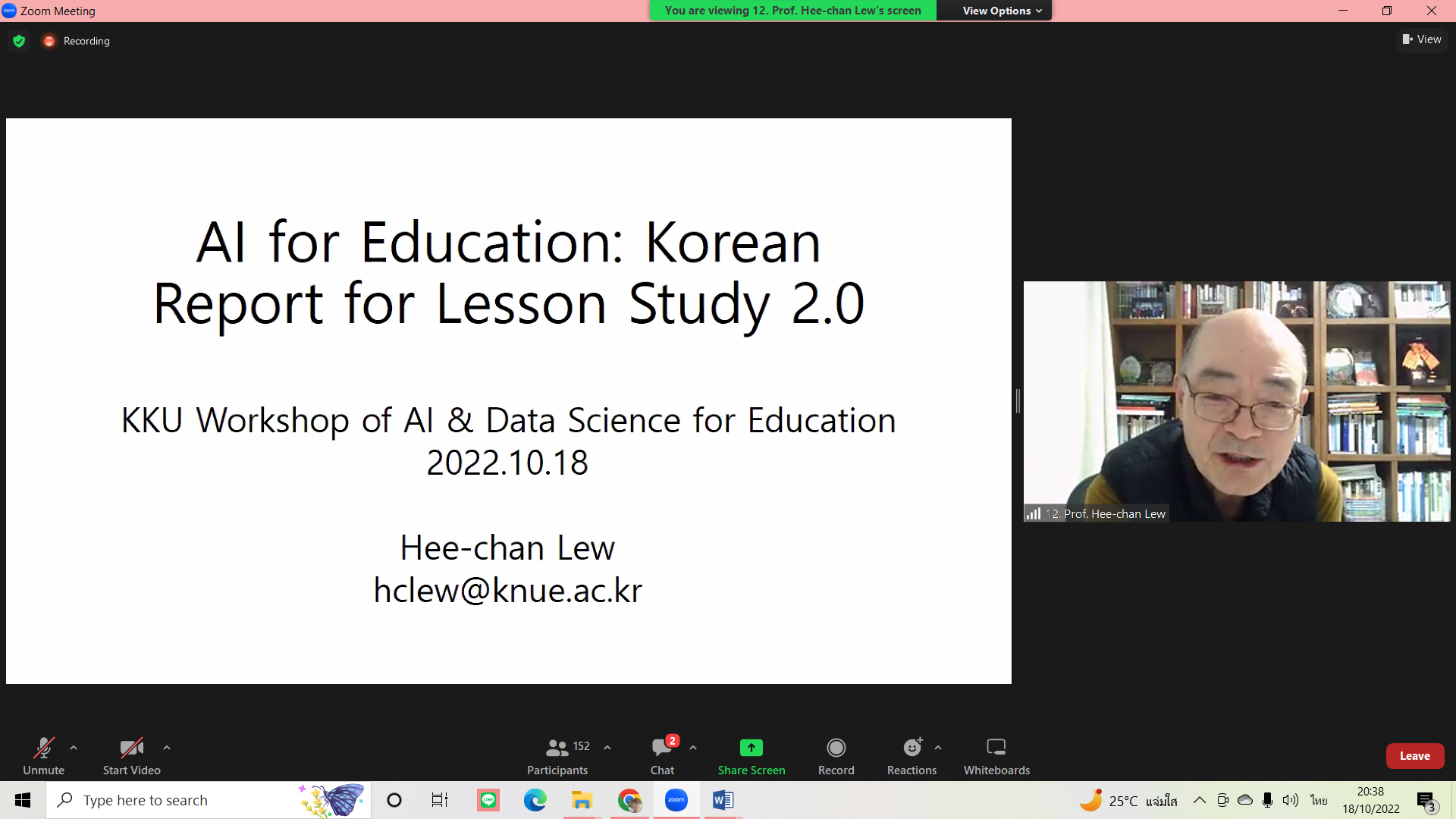
Task: Open the Reactions menu
Action: [x=912, y=755]
